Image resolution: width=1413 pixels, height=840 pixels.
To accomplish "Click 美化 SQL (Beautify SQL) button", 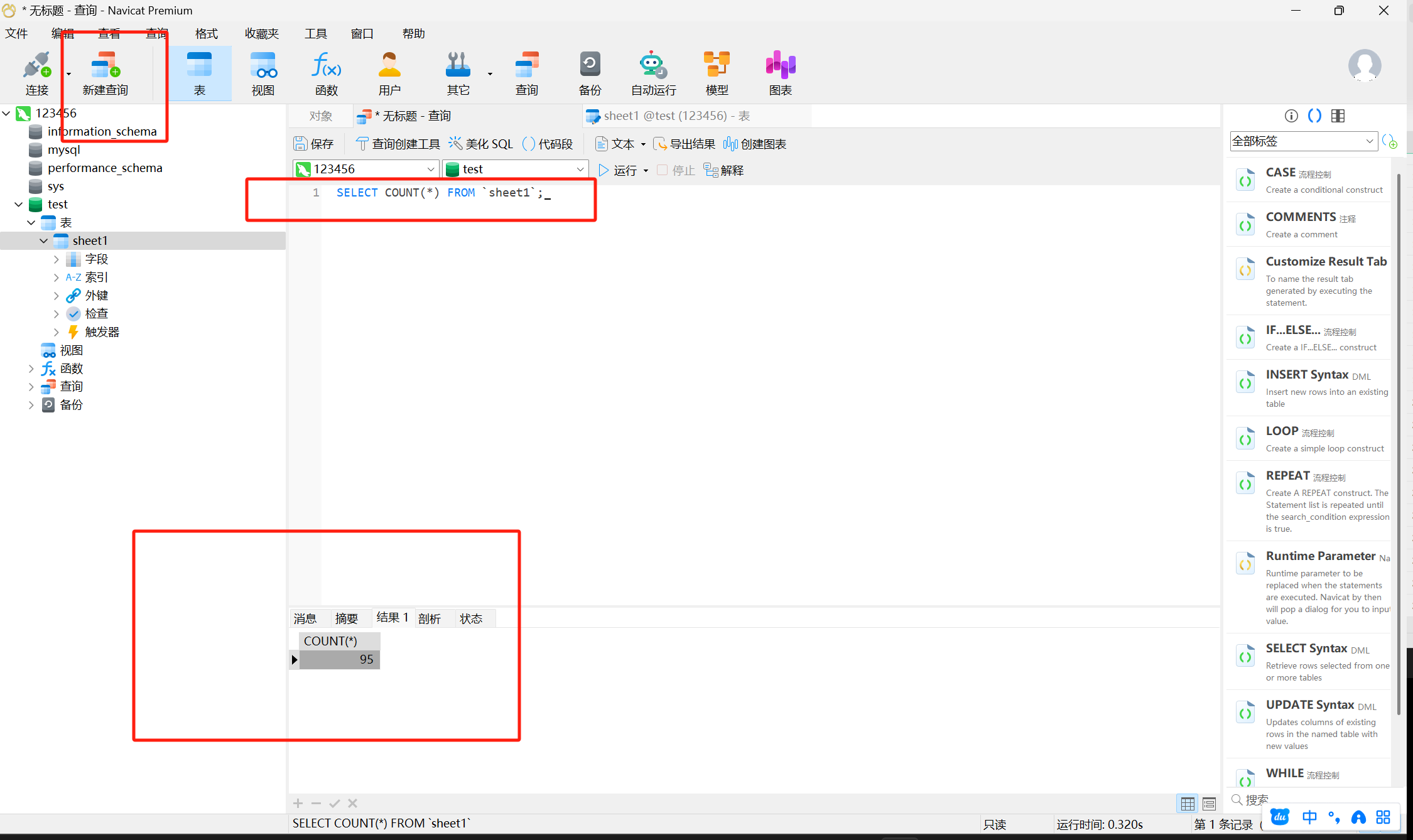I will click(x=481, y=144).
